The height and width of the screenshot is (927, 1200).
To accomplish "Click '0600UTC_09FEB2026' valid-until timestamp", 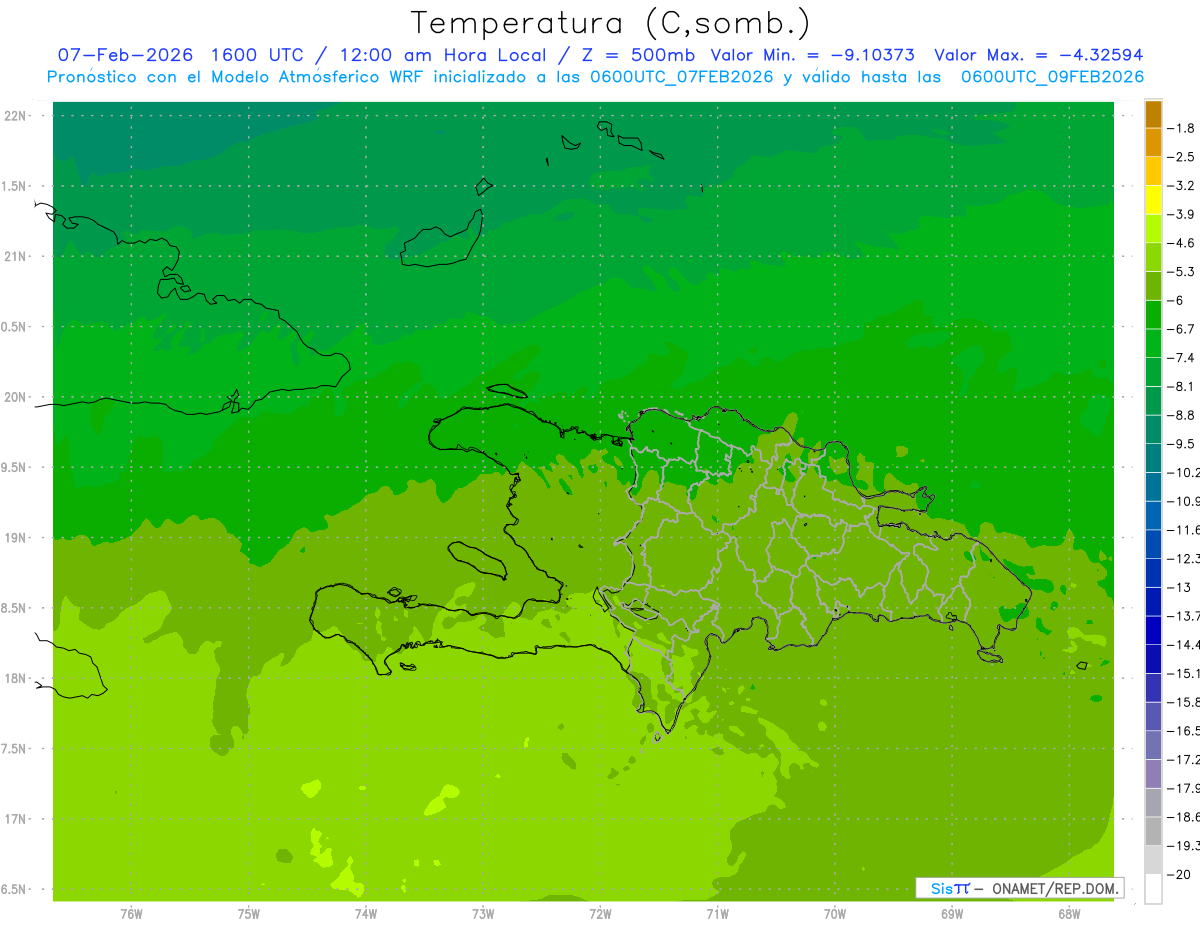I will pos(1052,77).
